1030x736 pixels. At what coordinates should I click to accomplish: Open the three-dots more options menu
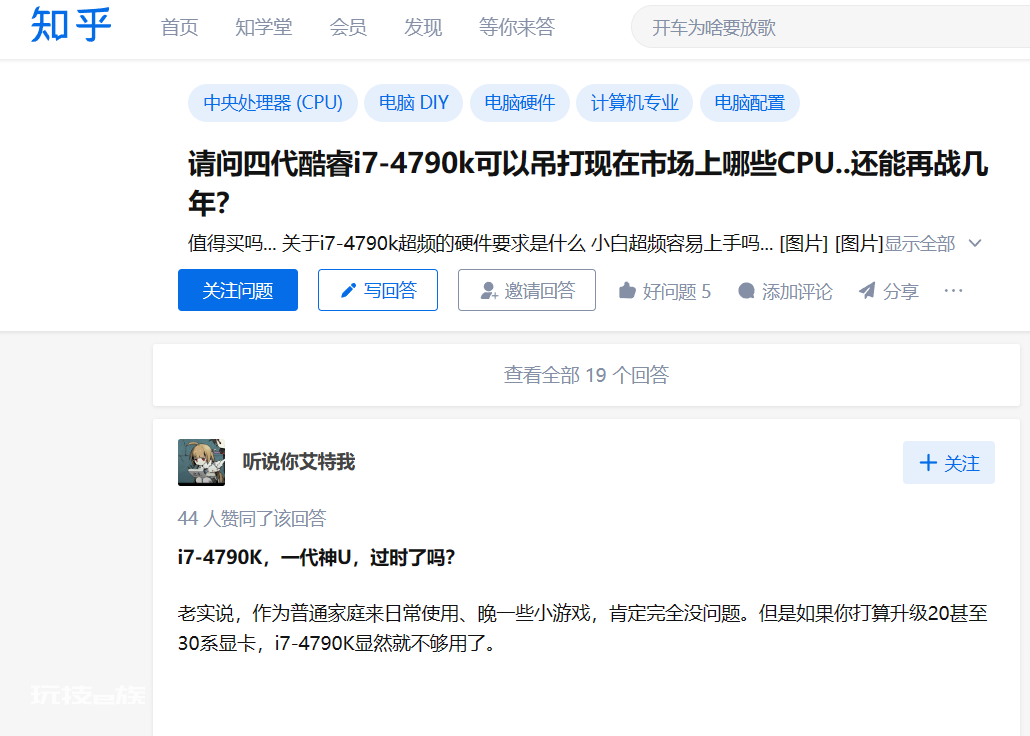(x=953, y=290)
